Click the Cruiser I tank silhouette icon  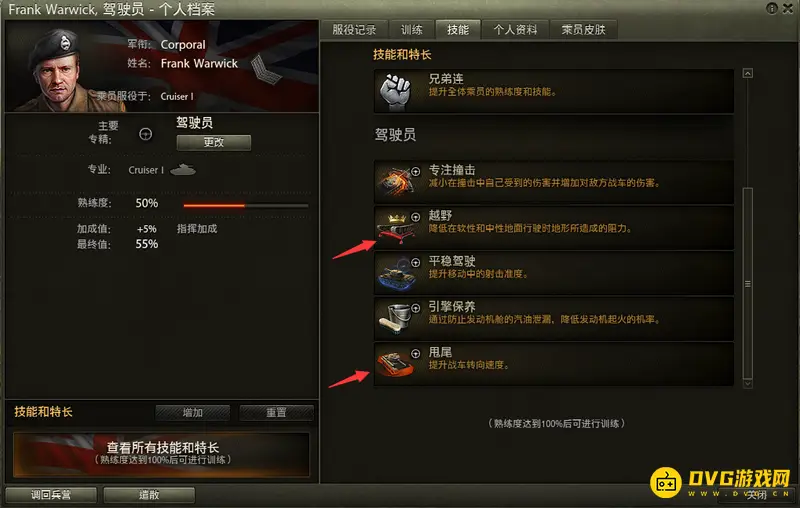click(183, 169)
